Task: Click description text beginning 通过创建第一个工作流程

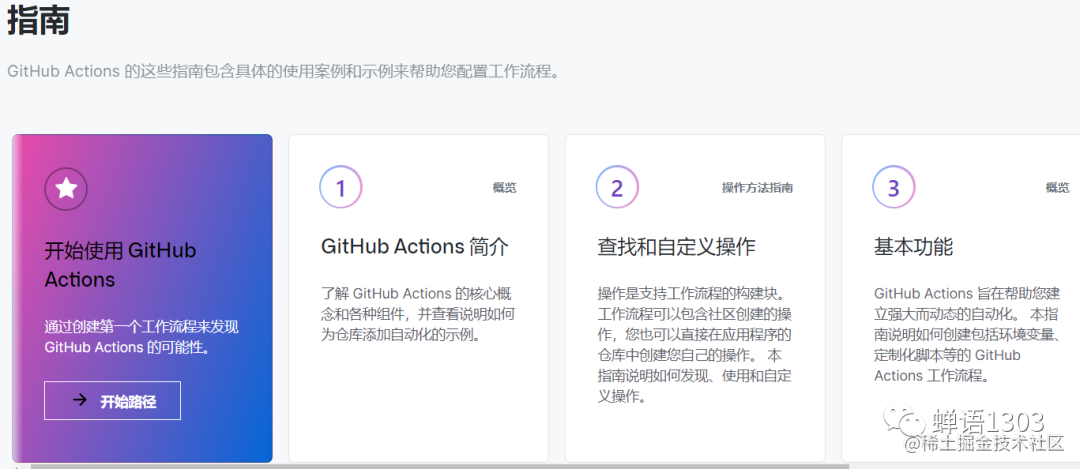Action: (x=142, y=337)
